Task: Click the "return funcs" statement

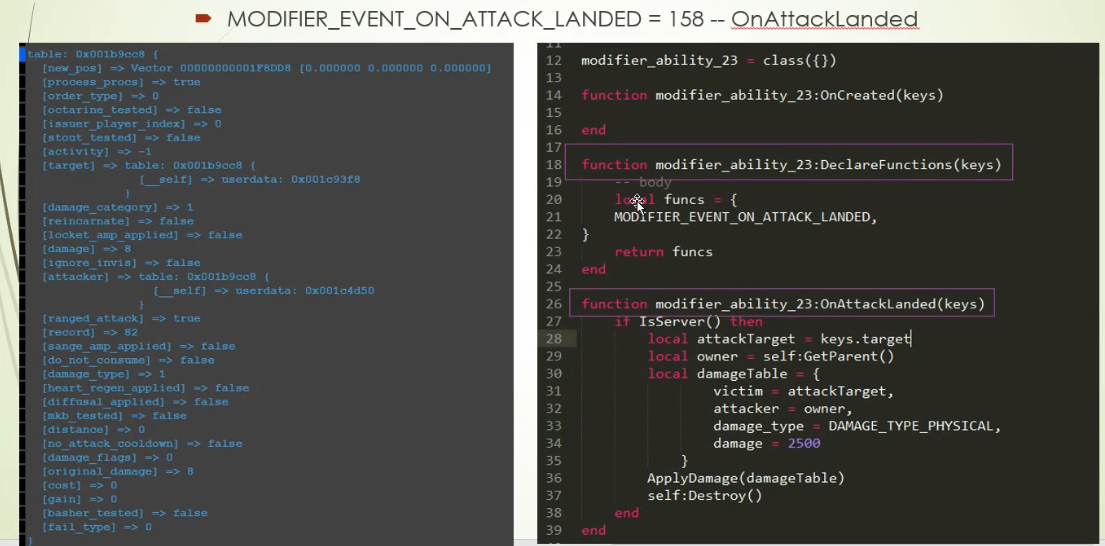Action: [x=663, y=252]
